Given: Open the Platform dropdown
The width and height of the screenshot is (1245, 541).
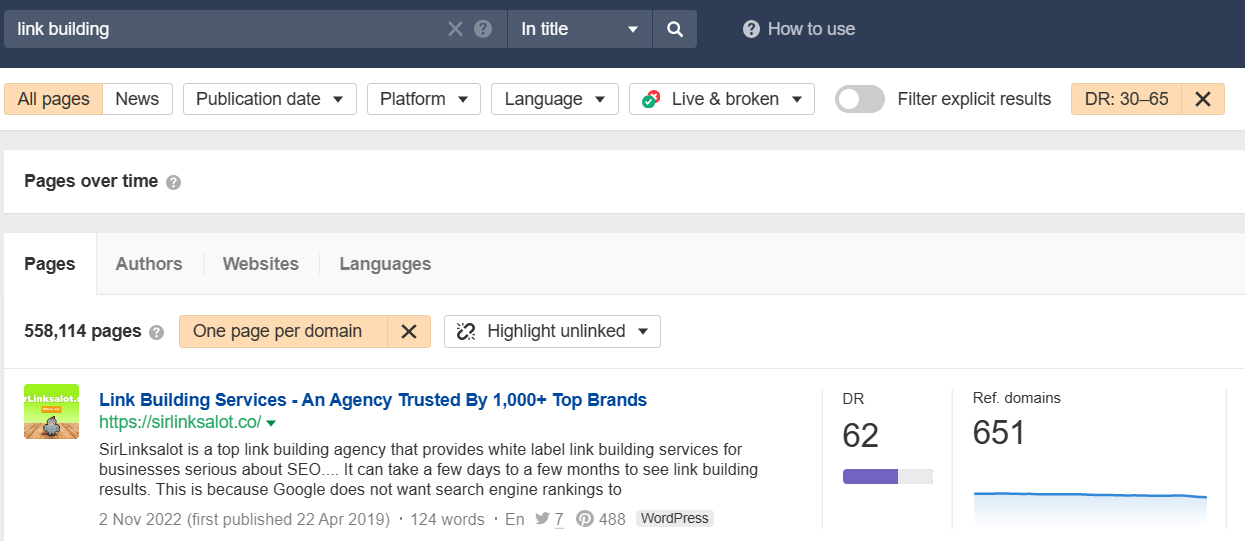Looking at the screenshot, I should click(424, 99).
